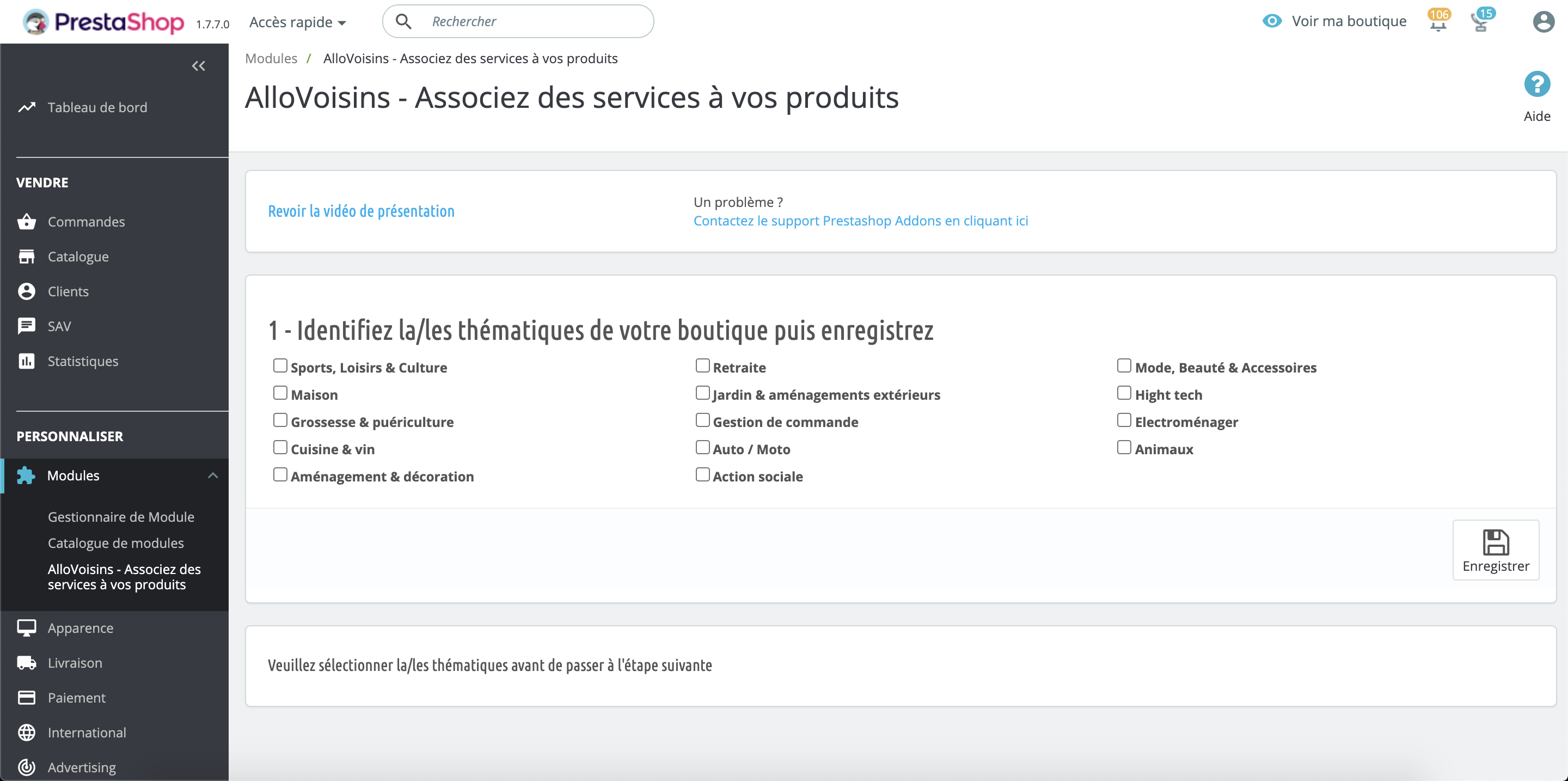Check the Hight tech checkbox
Screen dimensions: 1568x781
point(1124,393)
